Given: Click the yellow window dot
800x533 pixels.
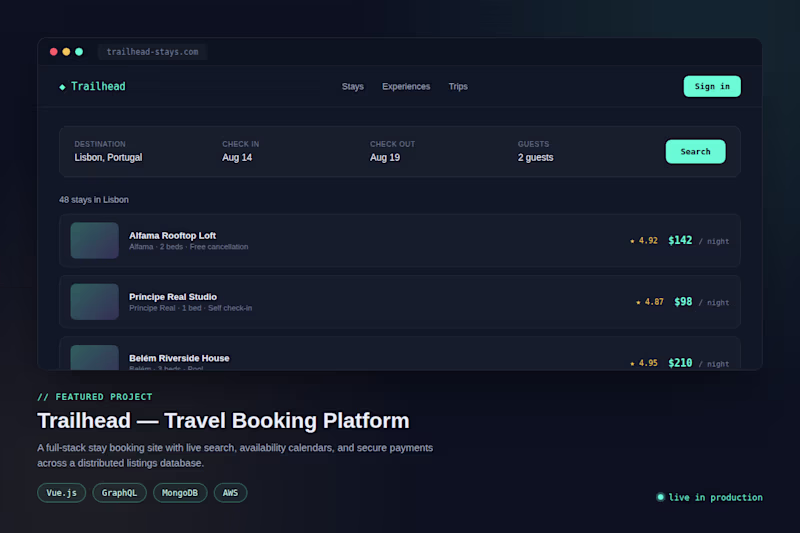Looking at the screenshot, I should 66,52.
